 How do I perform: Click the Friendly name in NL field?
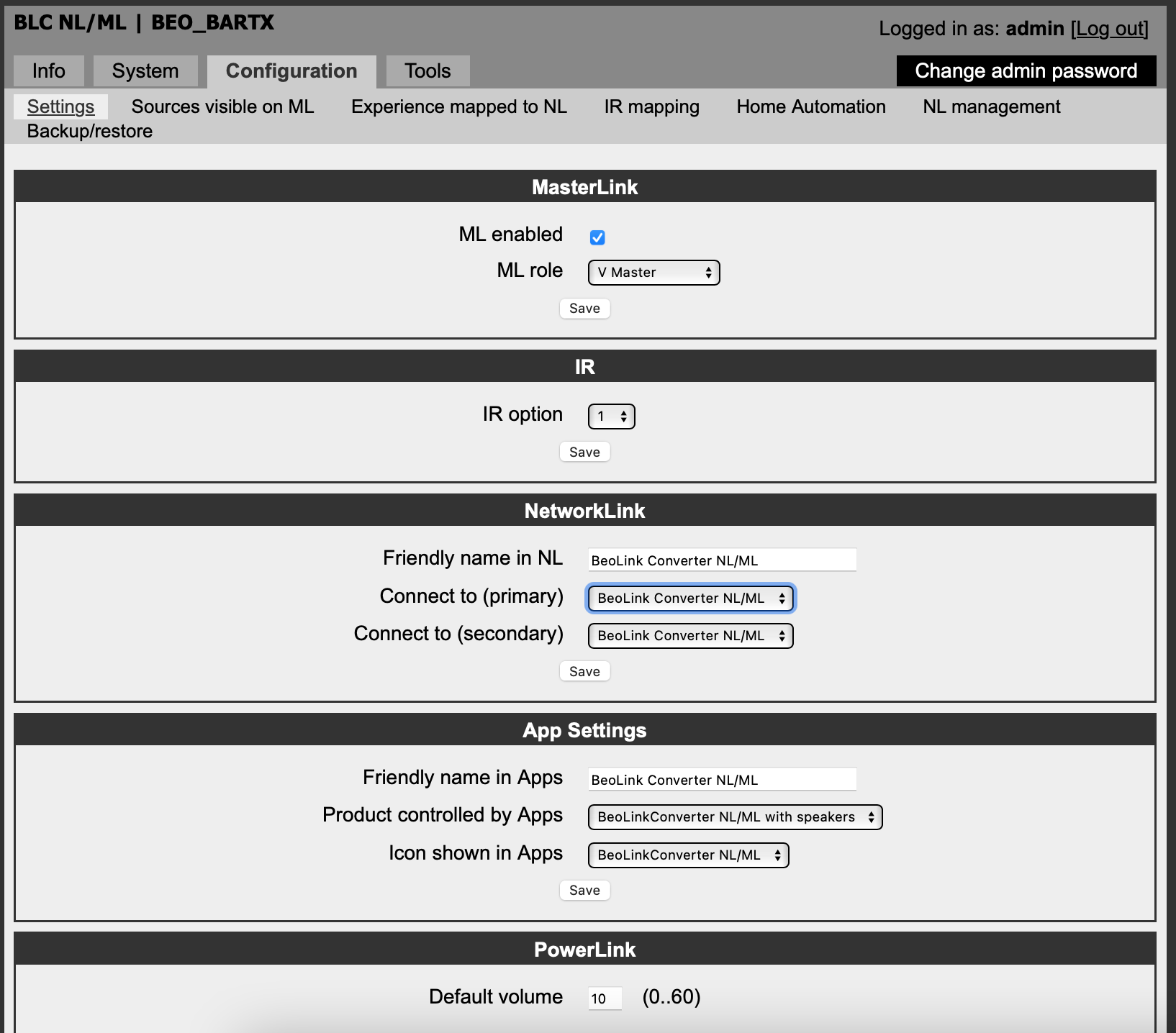pos(723,560)
